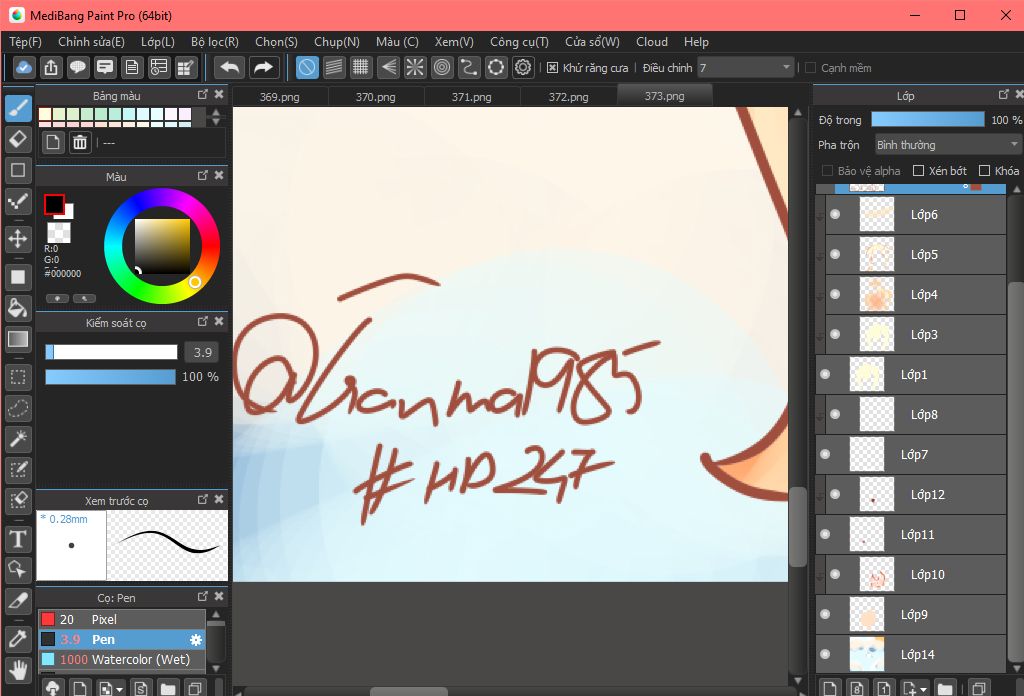The width and height of the screenshot is (1024, 696).
Task: Undock the Màu color panel
Action: (202, 175)
